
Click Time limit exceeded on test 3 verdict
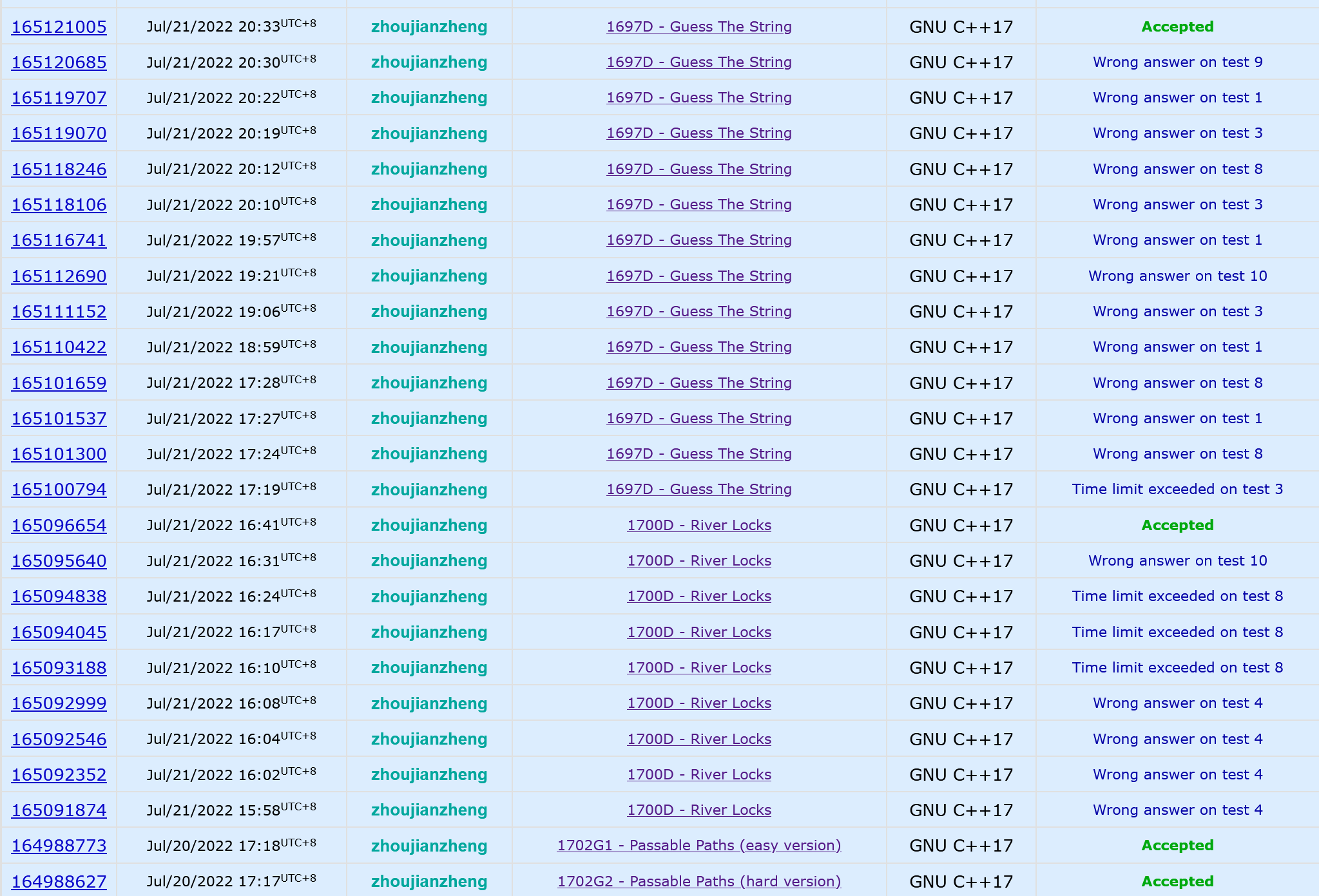coord(1177,490)
